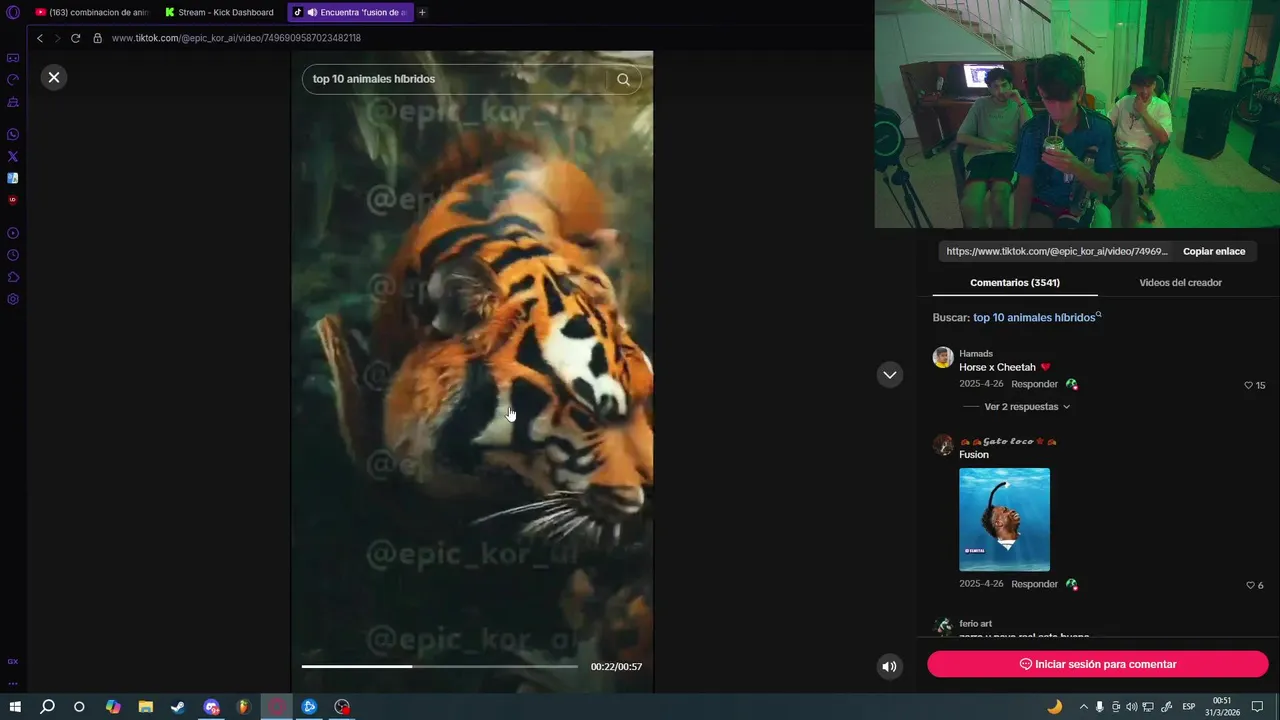
Task: Open X (Twitter) in Opera sidebar
Action: tap(13, 157)
